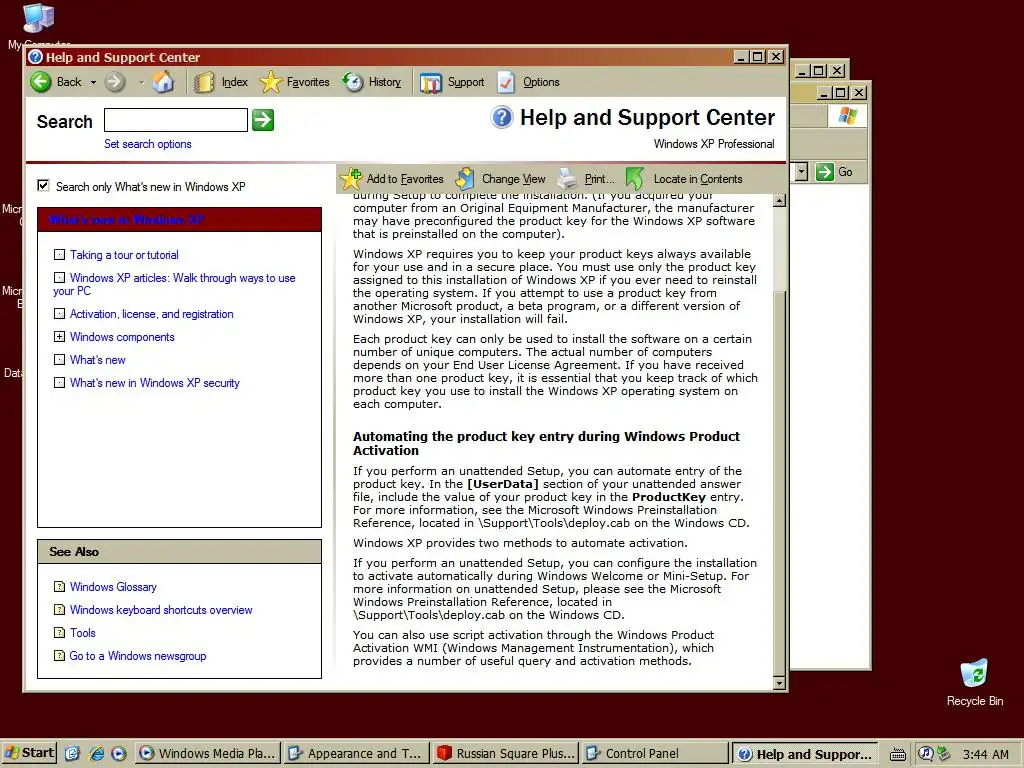
Task: Open the Back history dropdown arrow
Action: coord(93,82)
